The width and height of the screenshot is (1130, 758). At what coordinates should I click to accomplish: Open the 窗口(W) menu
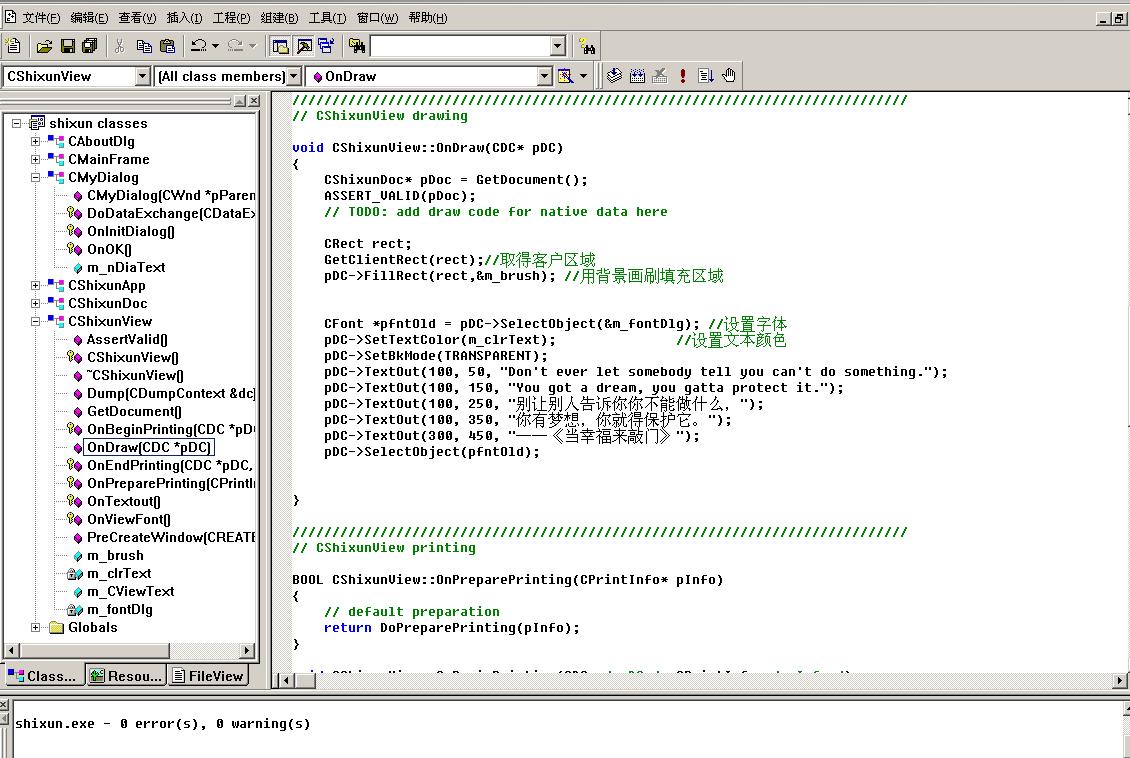point(377,18)
